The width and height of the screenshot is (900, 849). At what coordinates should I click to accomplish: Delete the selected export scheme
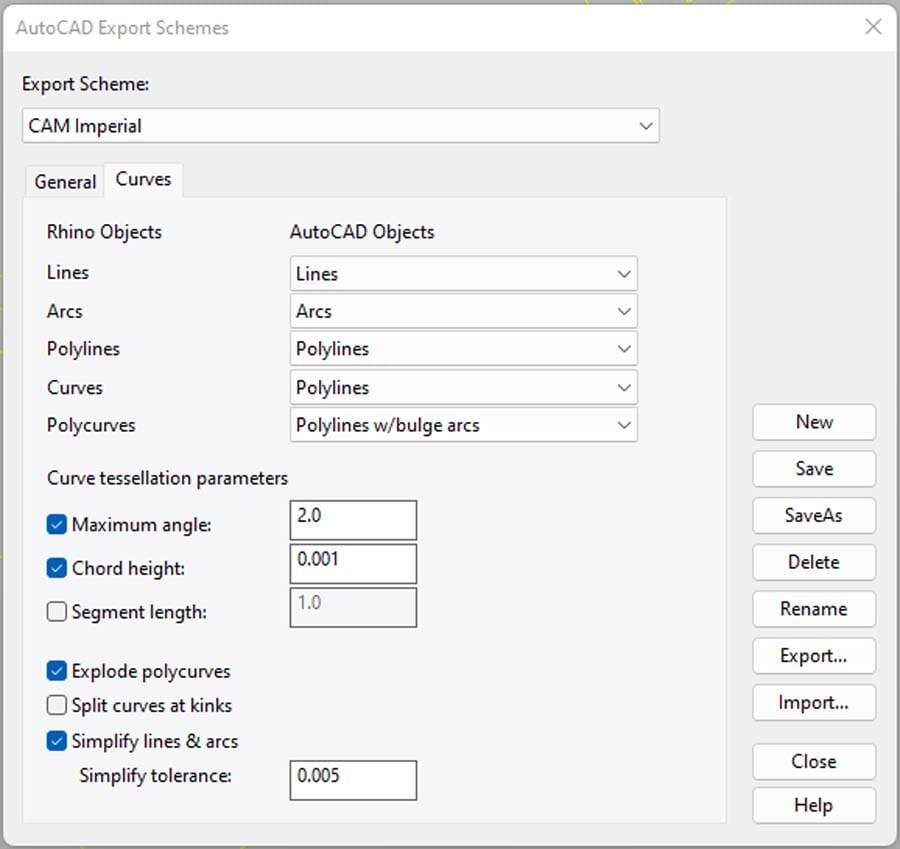tap(813, 562)
